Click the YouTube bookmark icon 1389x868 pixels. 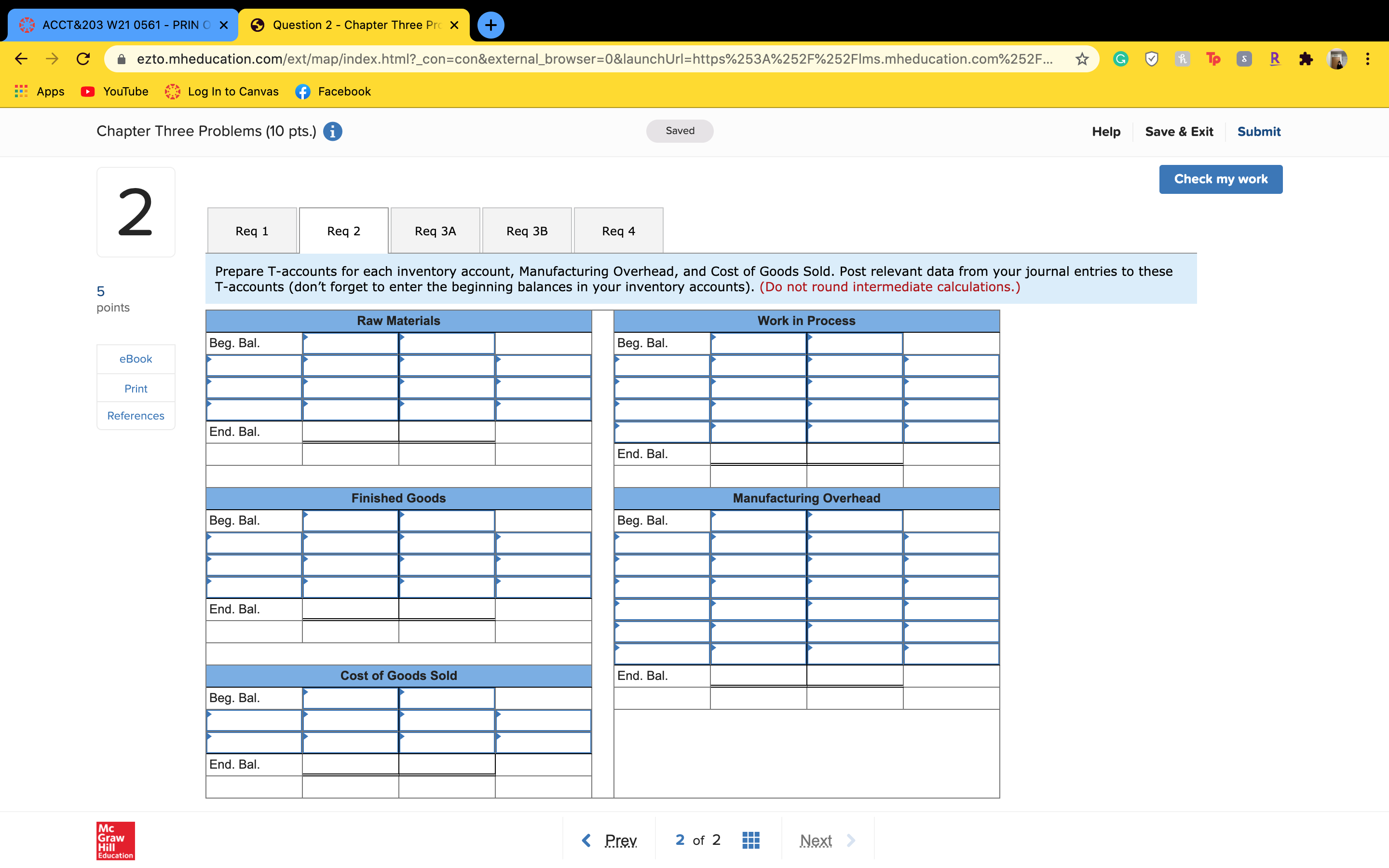88,92
